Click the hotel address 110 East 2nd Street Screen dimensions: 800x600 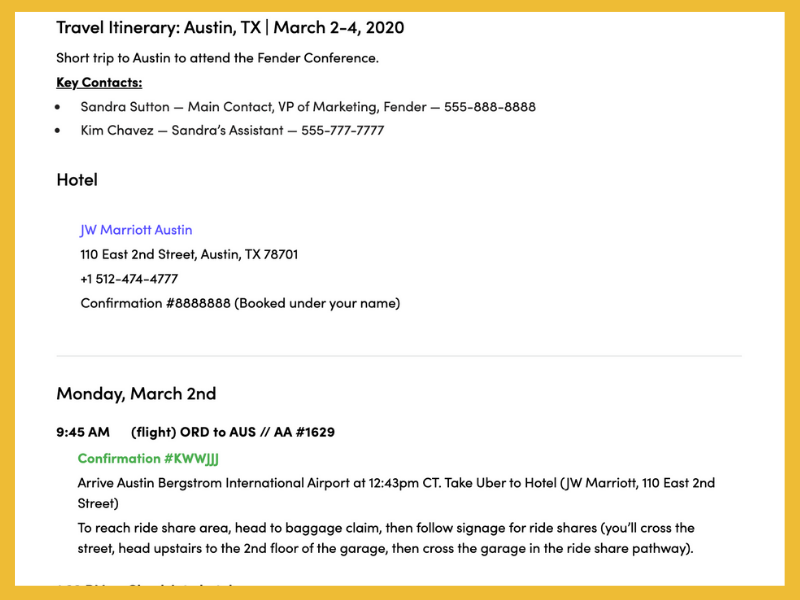189,254
